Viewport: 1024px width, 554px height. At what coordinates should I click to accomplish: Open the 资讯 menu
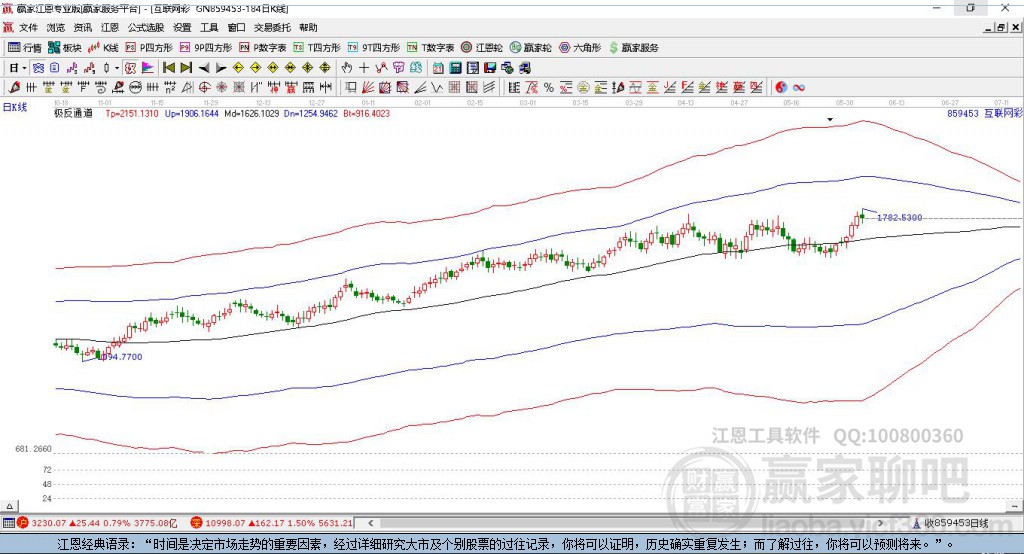pyautogui.click(x=82, y=27)
